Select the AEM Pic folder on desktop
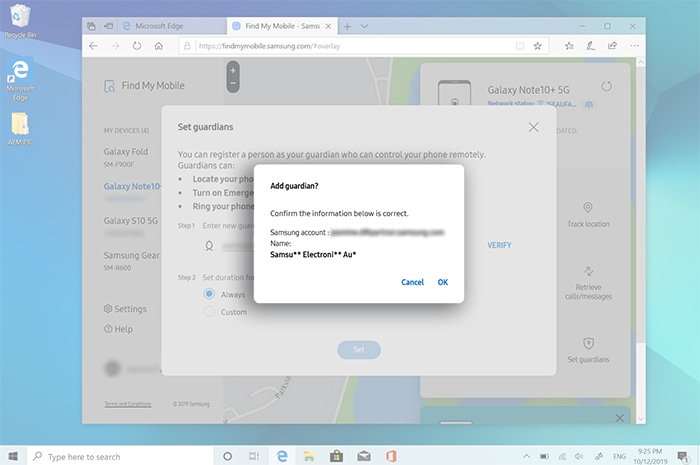 tap(20, 129)
